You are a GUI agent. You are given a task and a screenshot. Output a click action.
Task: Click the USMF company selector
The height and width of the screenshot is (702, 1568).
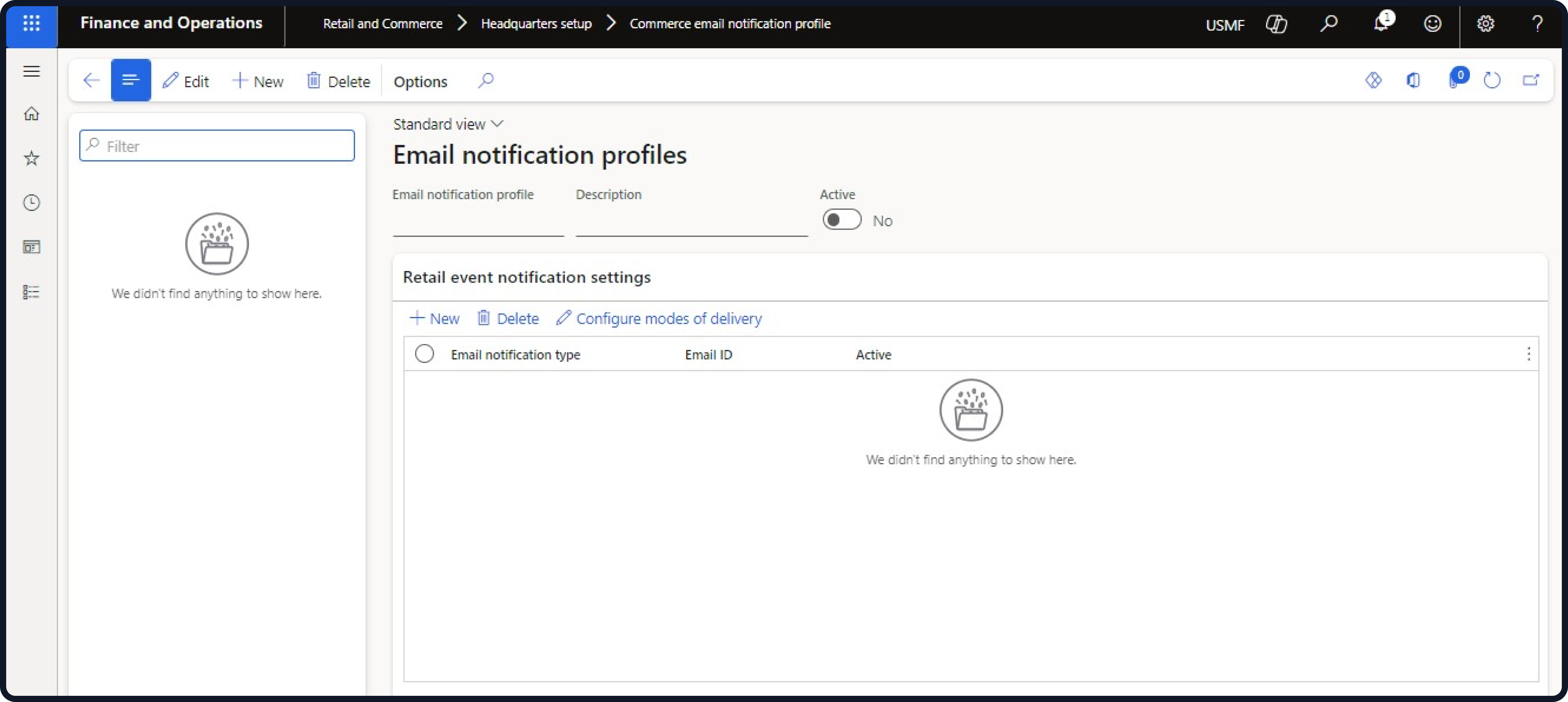pos(1225,25)
